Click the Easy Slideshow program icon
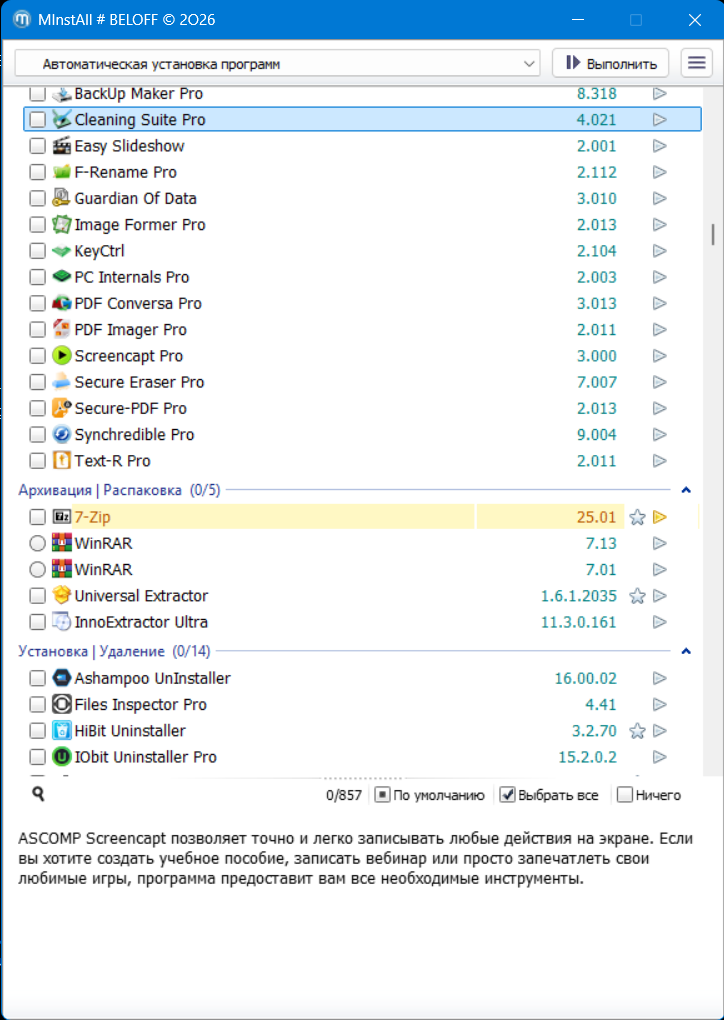Viewport: 724px width, 1020px height. point(61,146)
